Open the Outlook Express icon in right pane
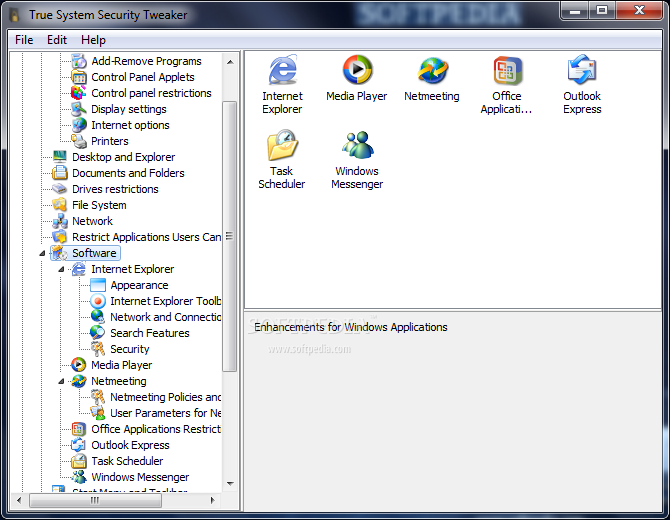 (x=582, y=70)
